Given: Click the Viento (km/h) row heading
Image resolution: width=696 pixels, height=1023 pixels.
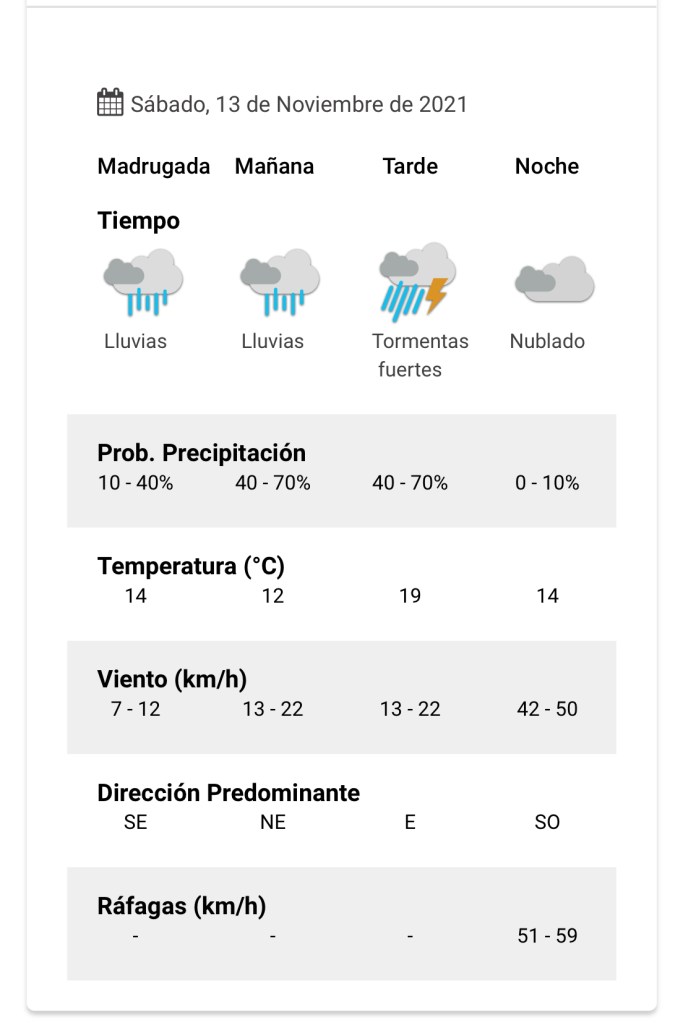Looking at the screenshot, I should tap(172, 680).
